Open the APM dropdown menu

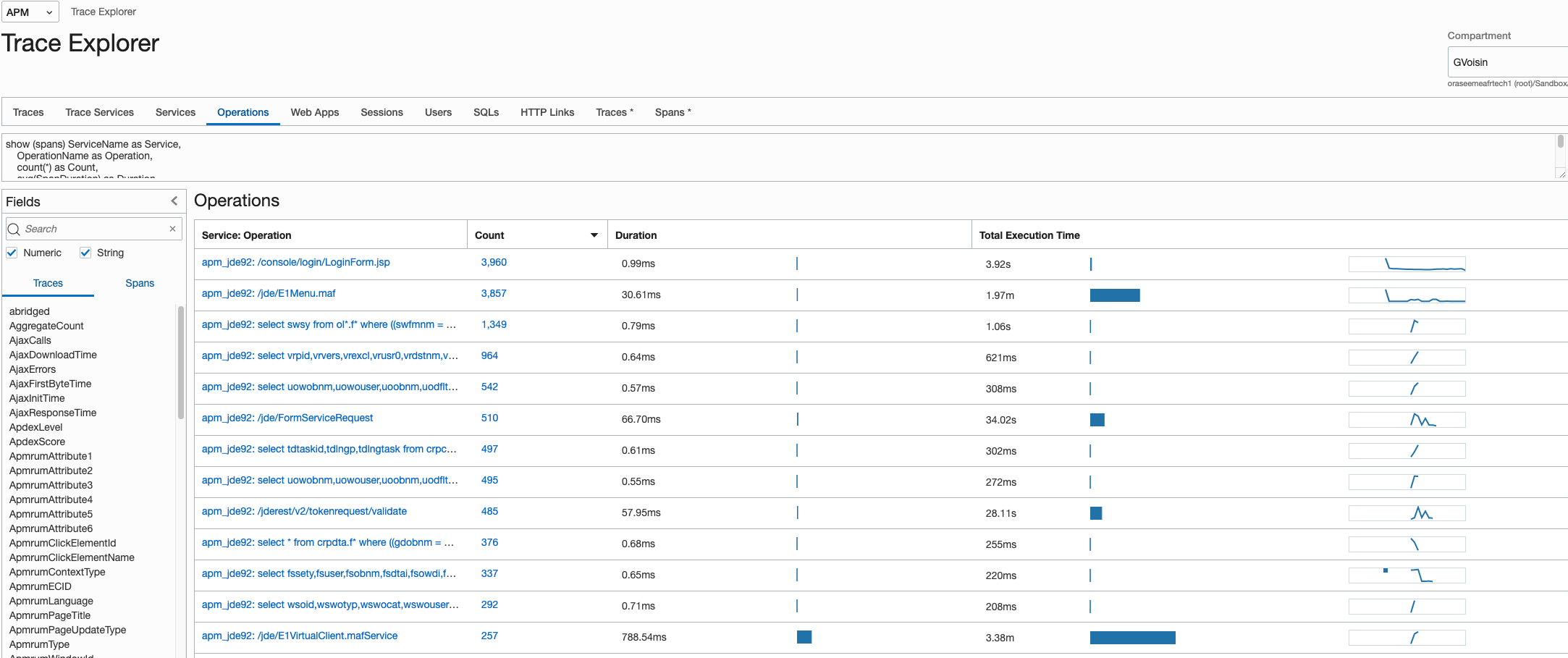click(30, 12)
